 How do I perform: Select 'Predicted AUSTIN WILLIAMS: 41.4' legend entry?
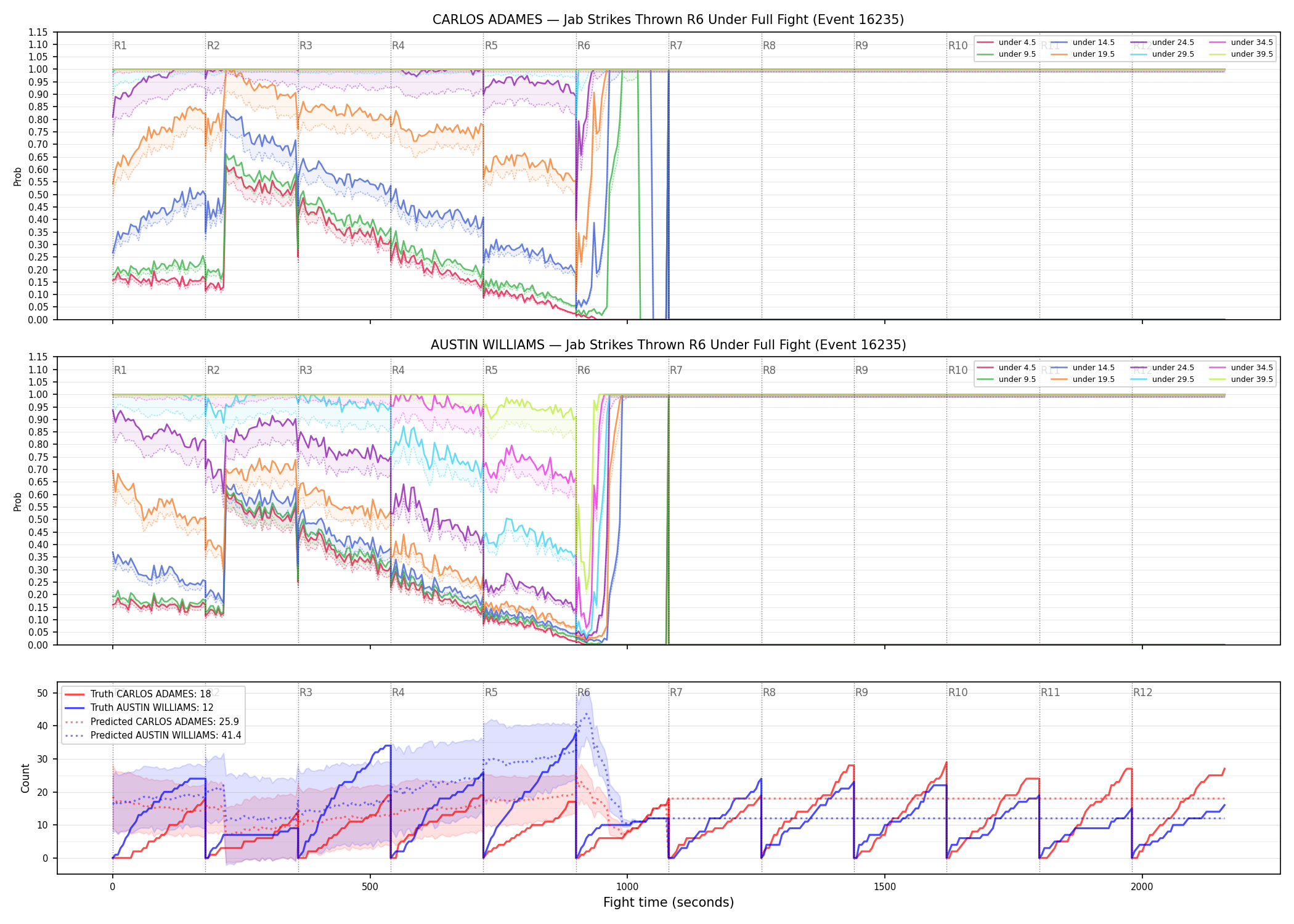point(153,736)
